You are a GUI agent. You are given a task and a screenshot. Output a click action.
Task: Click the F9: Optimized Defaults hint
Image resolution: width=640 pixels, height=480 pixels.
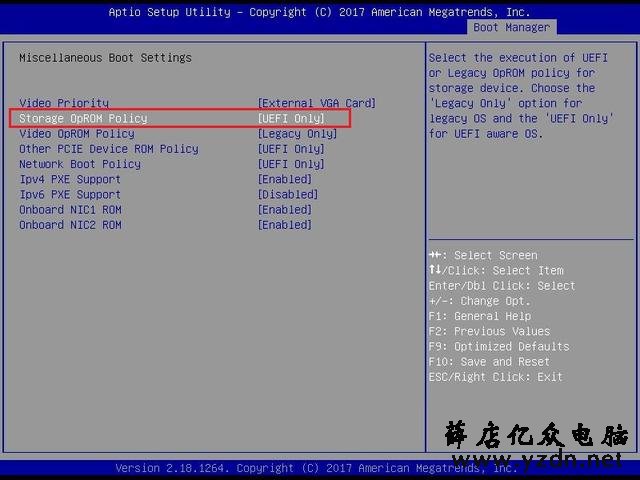[499, 347]
